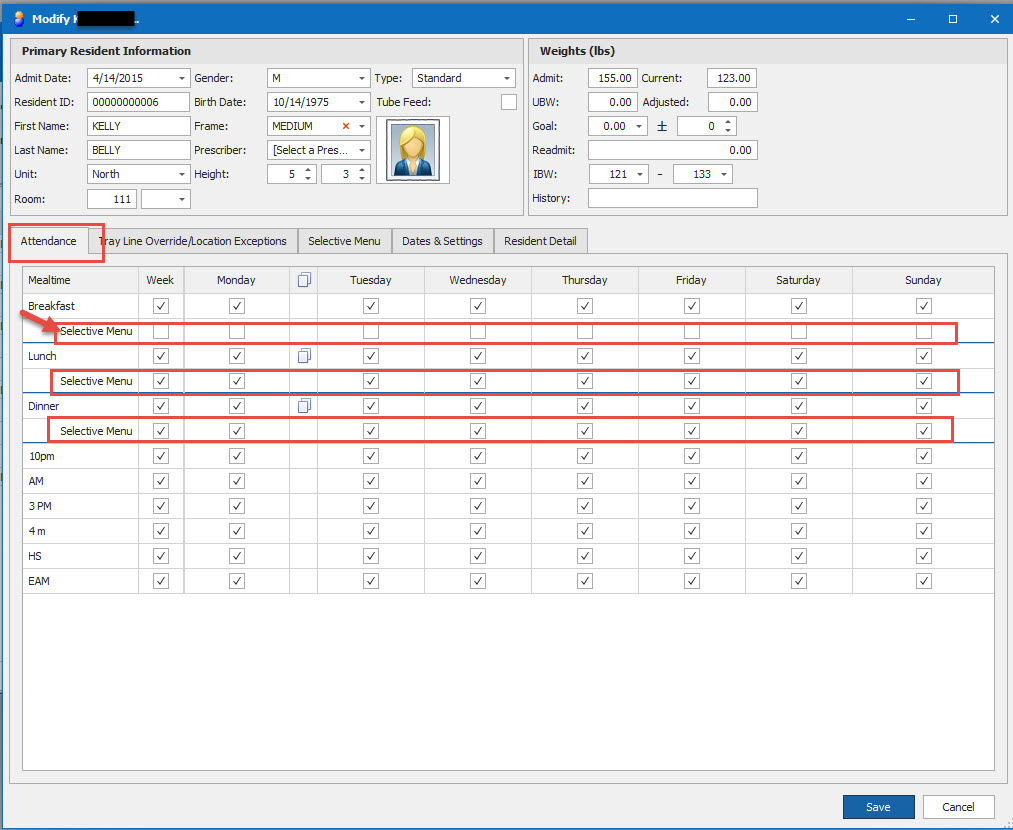Open the IBW lower value dropdown
This screenshot has width=1013, height=830.
pyautogui.click(x=640, y=174)
